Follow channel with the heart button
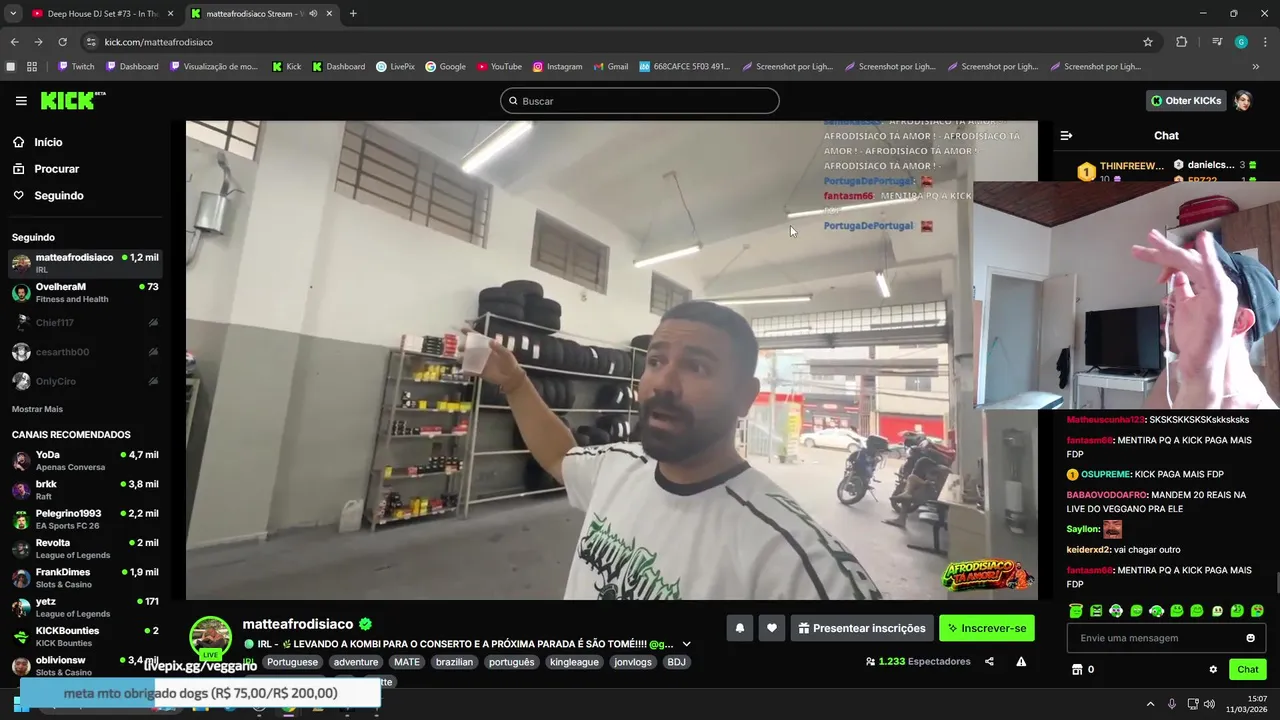The image size is (1280, 720). (771, 628)
